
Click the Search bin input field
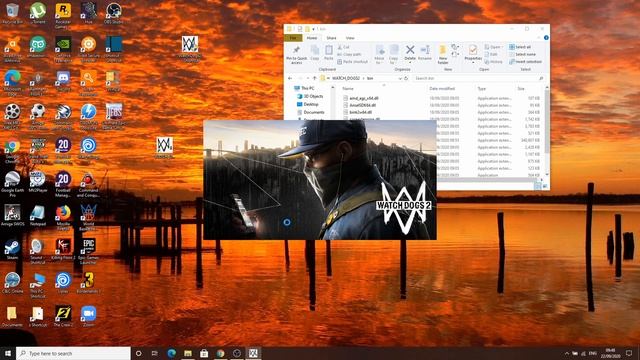pos(479,78)
